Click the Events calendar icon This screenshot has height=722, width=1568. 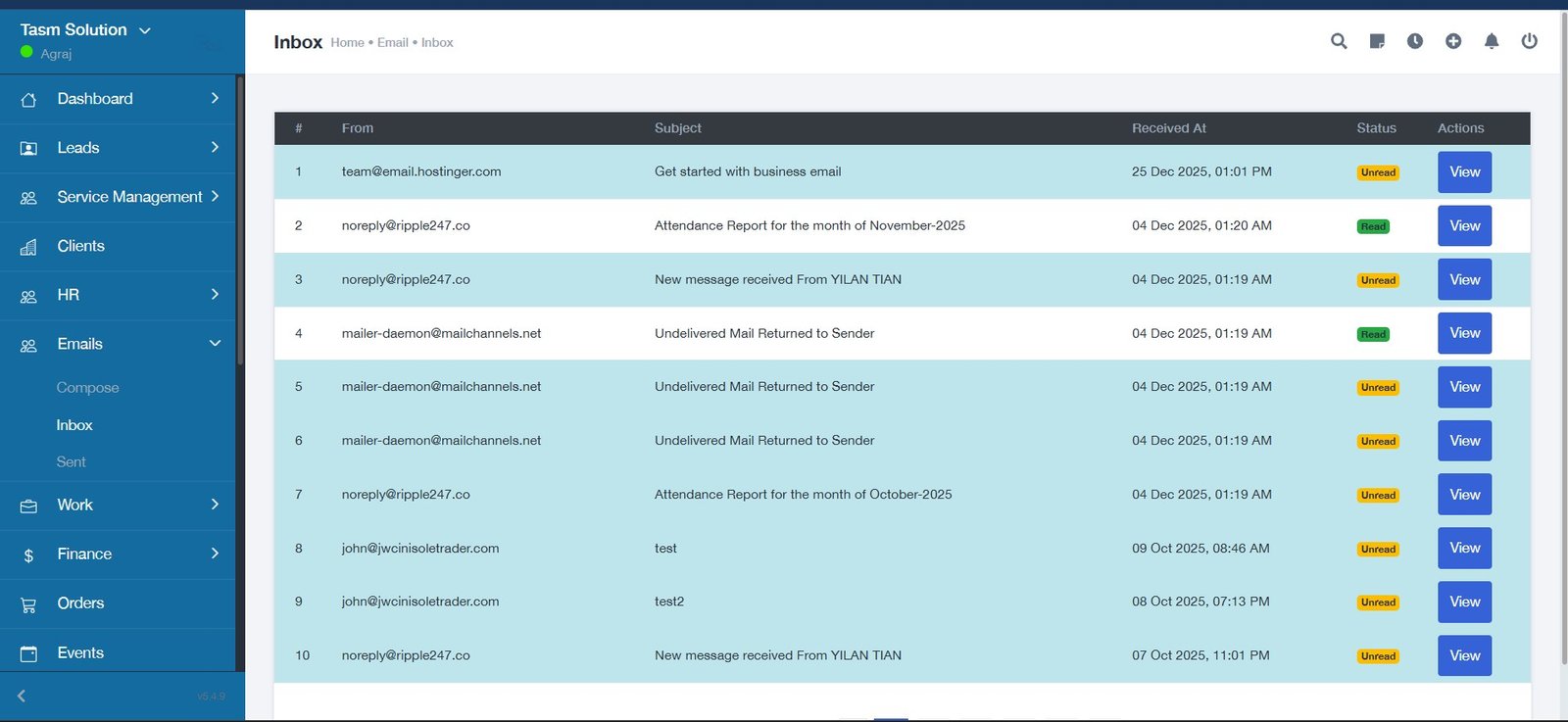[28, 653]
